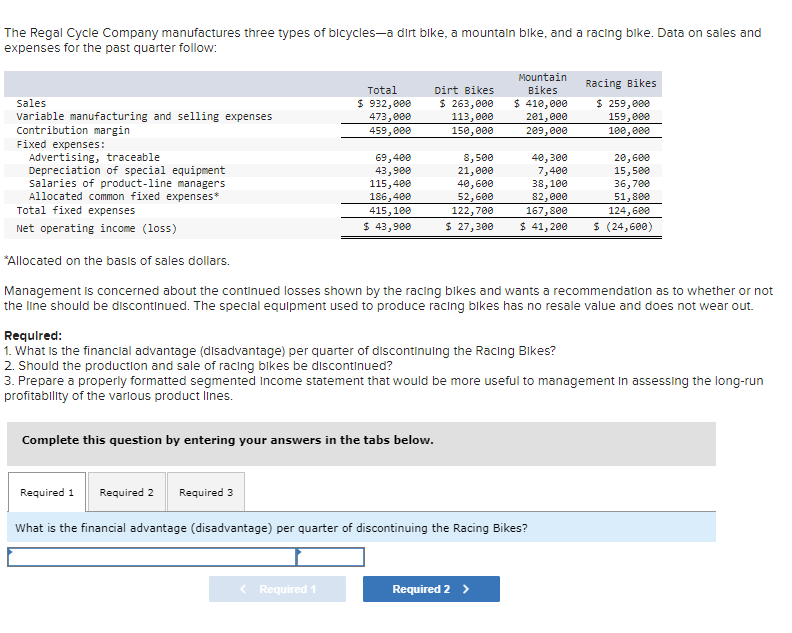
Task: Select Dirt Bikes net income $ 27,300
Action: coord(469,227)
